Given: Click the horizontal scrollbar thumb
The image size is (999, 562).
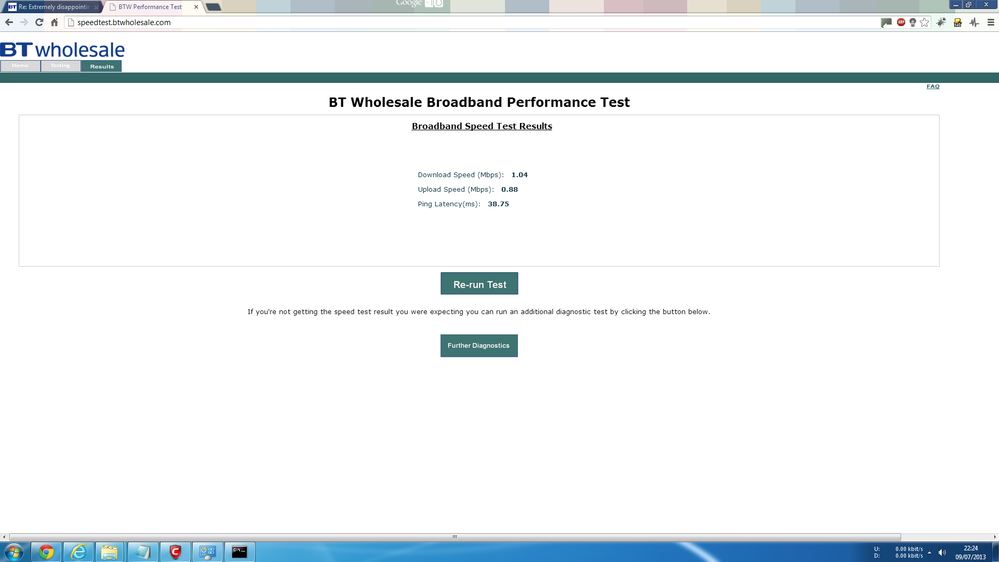Looking at the screenshot, I should point(455,537).
